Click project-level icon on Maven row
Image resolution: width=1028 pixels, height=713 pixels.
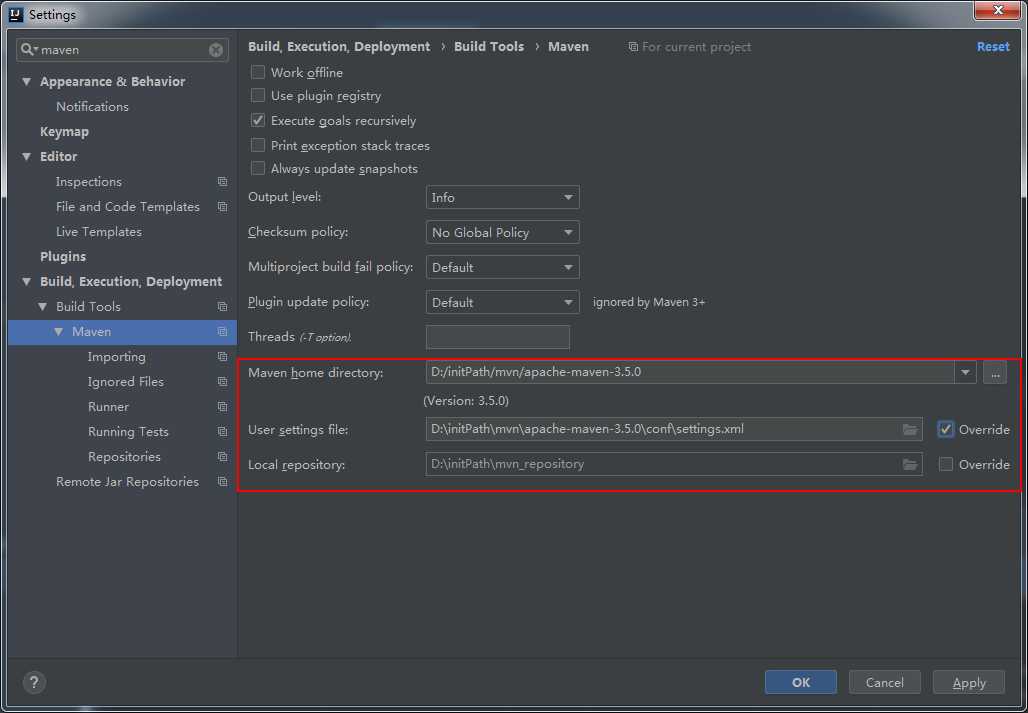pyautogui.click(x=222, y=332)
